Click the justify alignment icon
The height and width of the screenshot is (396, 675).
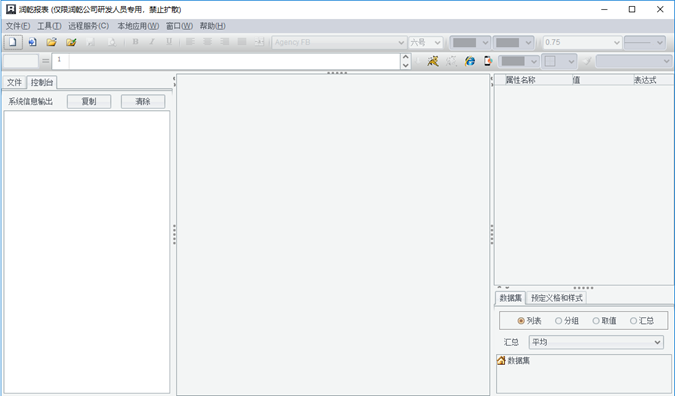pos(242,42)
